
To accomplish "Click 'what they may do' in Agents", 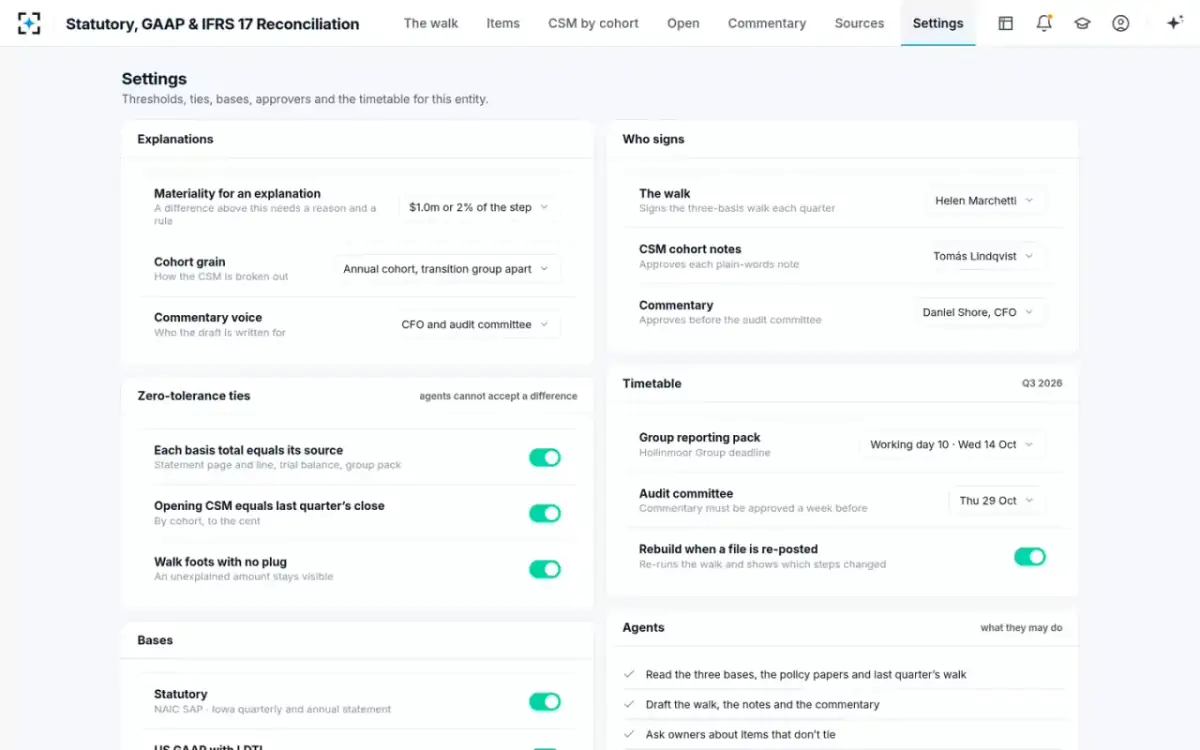I will pyautogui.click(x=1021, y=628).
